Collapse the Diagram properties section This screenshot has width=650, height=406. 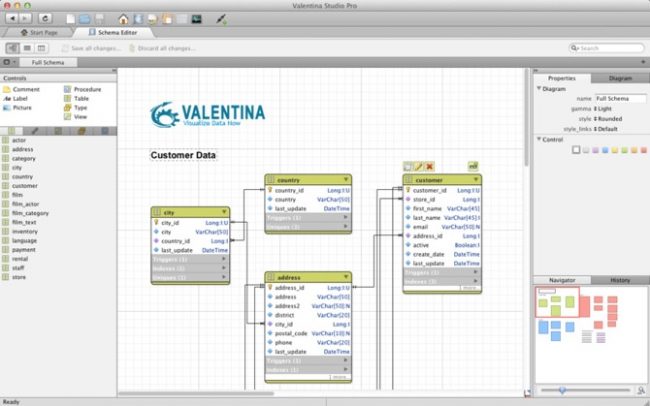[539, 89]
